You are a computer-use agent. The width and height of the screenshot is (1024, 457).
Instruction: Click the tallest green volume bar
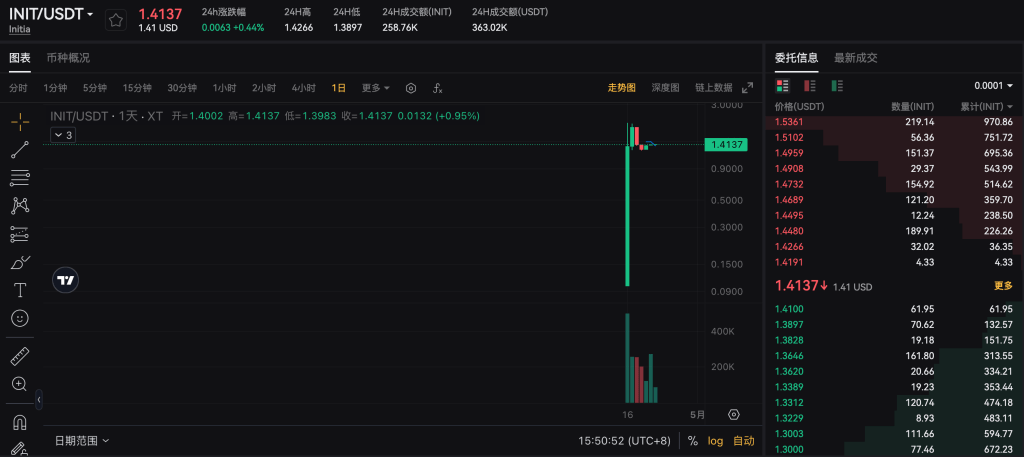628,358
